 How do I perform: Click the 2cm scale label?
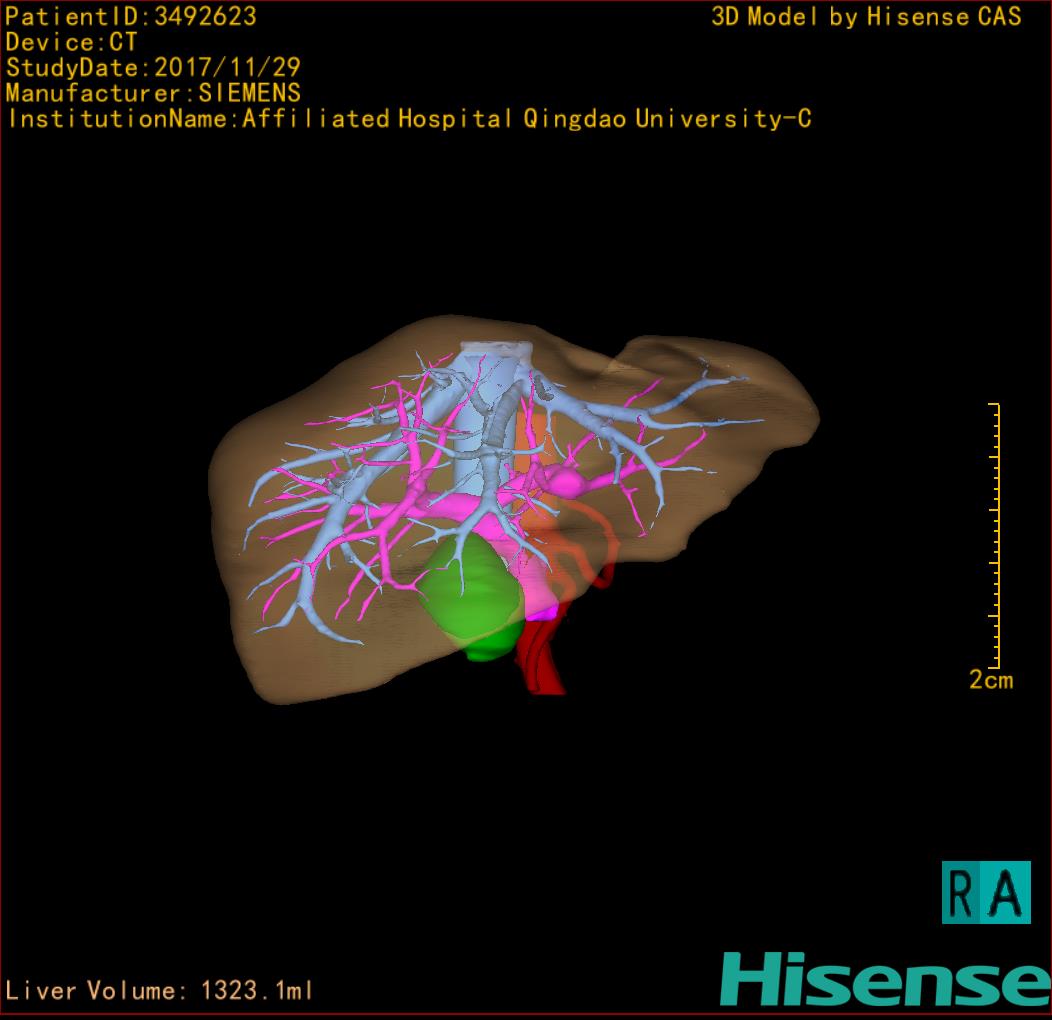click(990, 681)
